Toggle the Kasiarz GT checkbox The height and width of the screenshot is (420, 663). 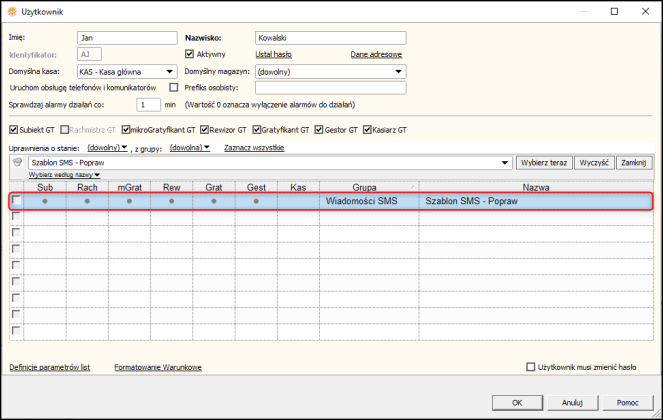tap(367, 130)
